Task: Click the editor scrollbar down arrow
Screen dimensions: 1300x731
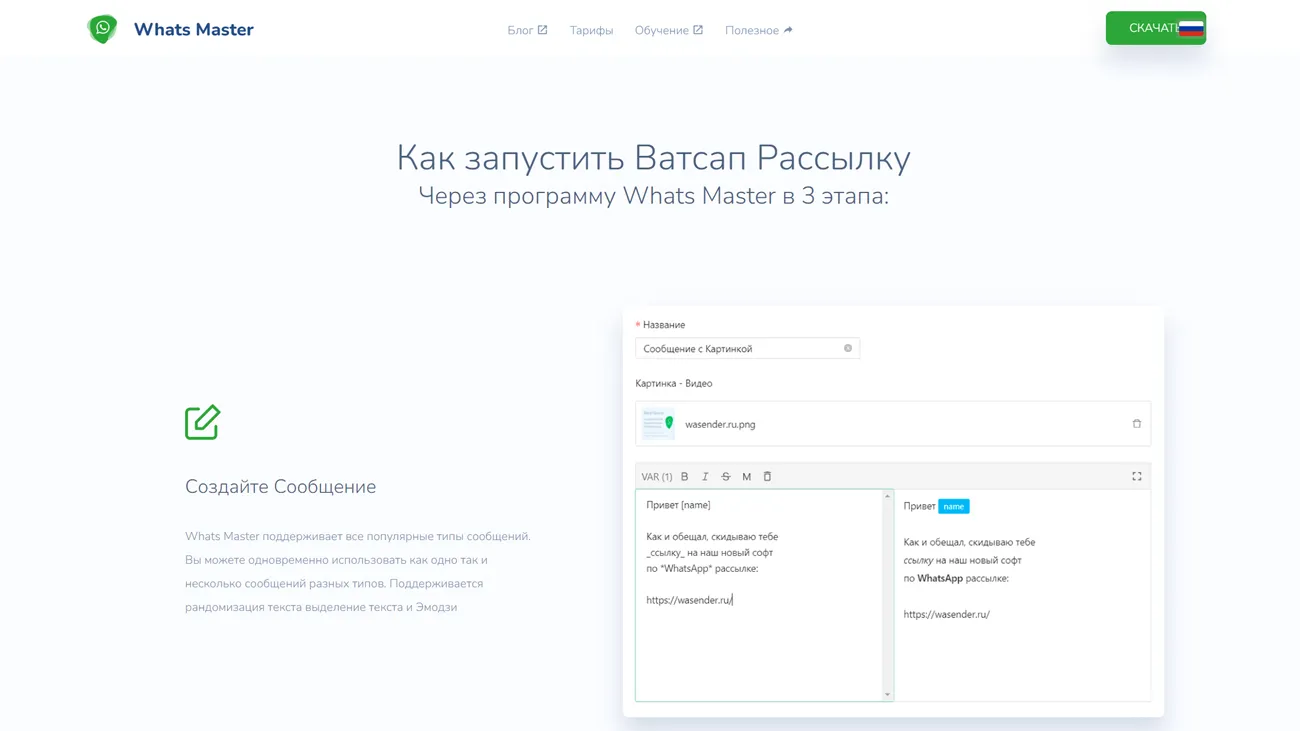Action: [x=887, y=694]
